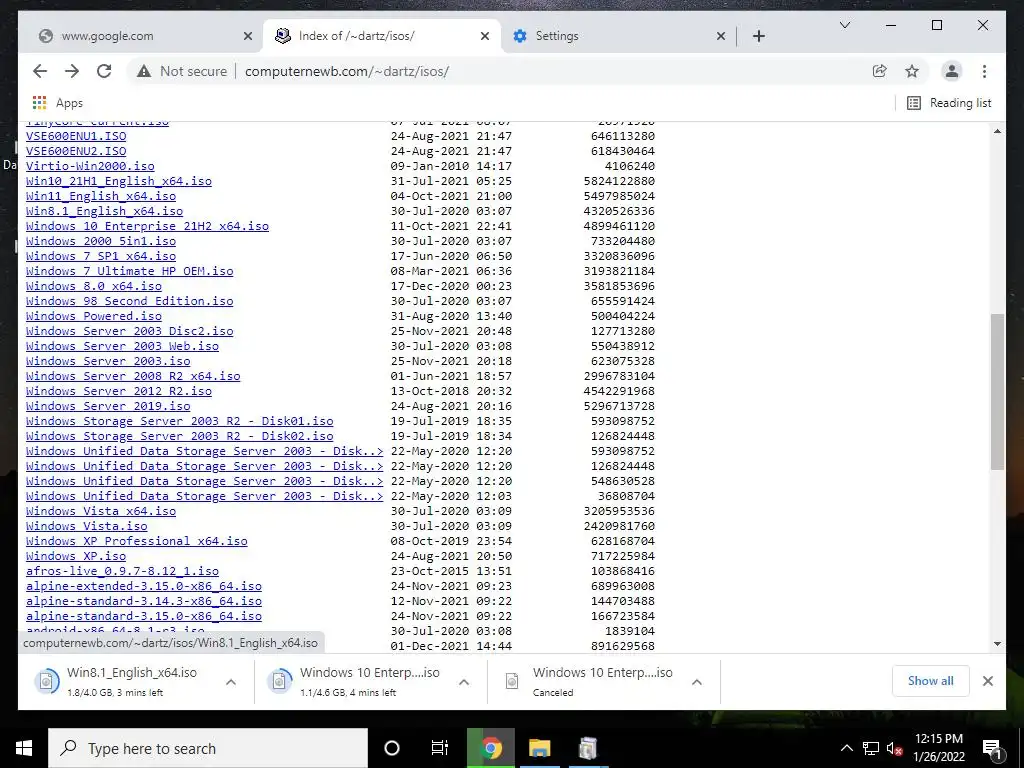The height and width of the screenshot is (768, 1024).
Task: Click the taskbar search box
Action: (208, 748)
